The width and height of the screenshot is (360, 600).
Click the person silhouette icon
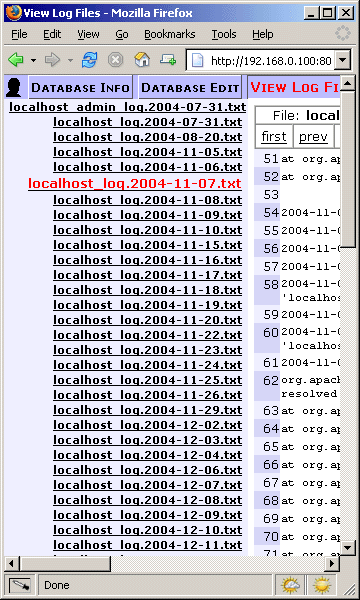point(14,88)
